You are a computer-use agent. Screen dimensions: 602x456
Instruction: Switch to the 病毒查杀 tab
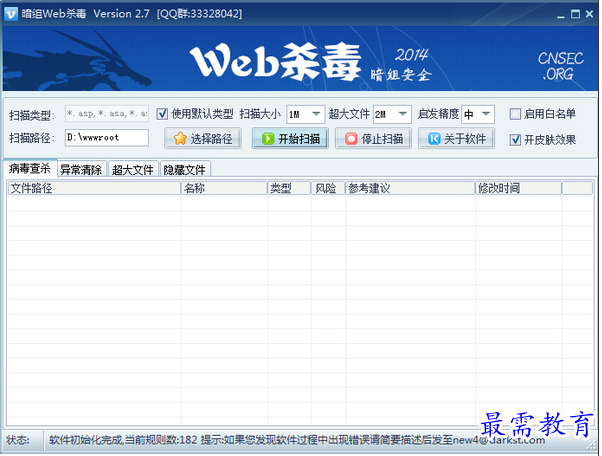(x=30, y=169)
